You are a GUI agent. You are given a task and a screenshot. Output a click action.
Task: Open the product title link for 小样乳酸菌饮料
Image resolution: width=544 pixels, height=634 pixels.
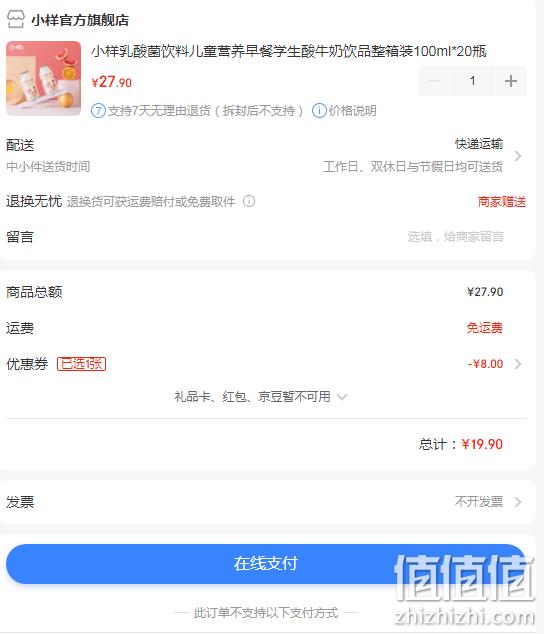[x=288, y=51]
